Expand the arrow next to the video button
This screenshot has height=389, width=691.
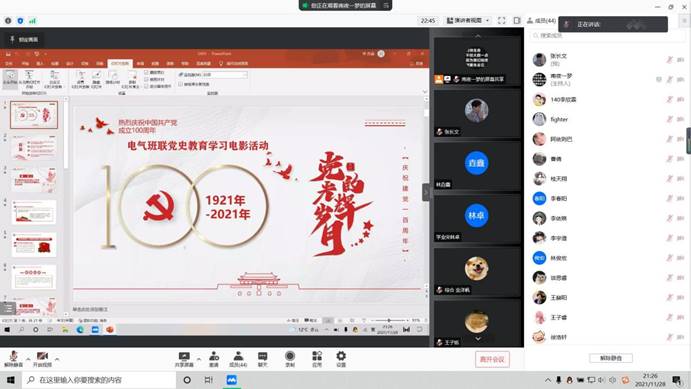(x=57, y=359)
